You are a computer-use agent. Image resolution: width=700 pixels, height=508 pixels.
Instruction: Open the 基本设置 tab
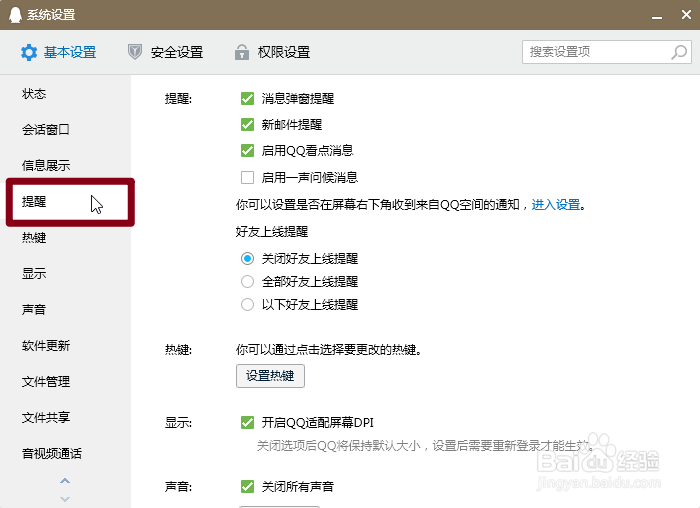(58, 53)
